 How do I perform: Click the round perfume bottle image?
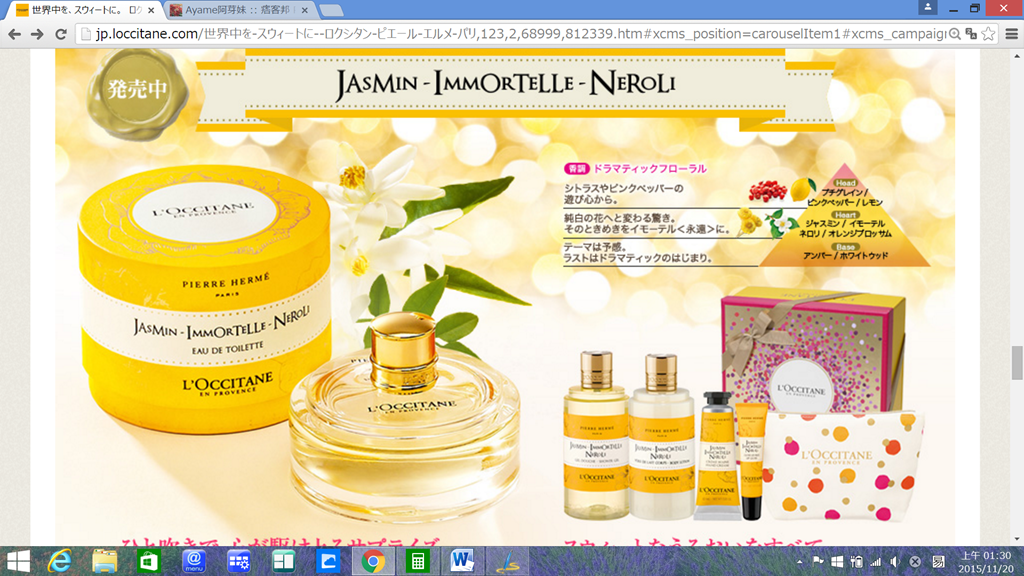coord(404,418)
